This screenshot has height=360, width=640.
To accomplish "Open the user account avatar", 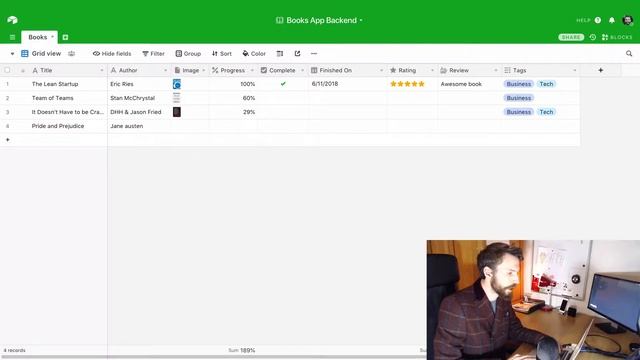I will click(628, 20).
